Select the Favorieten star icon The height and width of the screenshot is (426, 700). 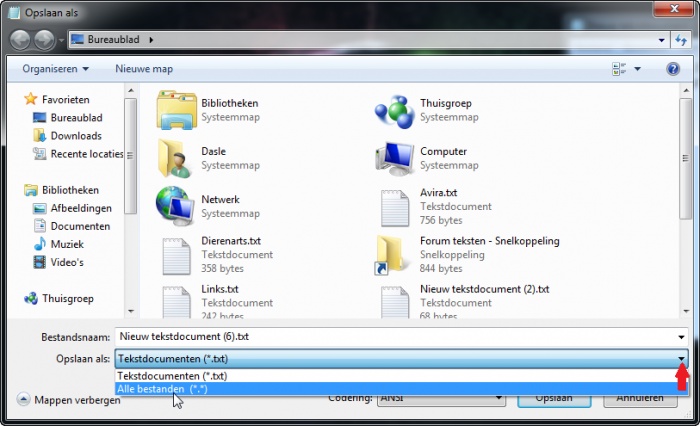30,99
